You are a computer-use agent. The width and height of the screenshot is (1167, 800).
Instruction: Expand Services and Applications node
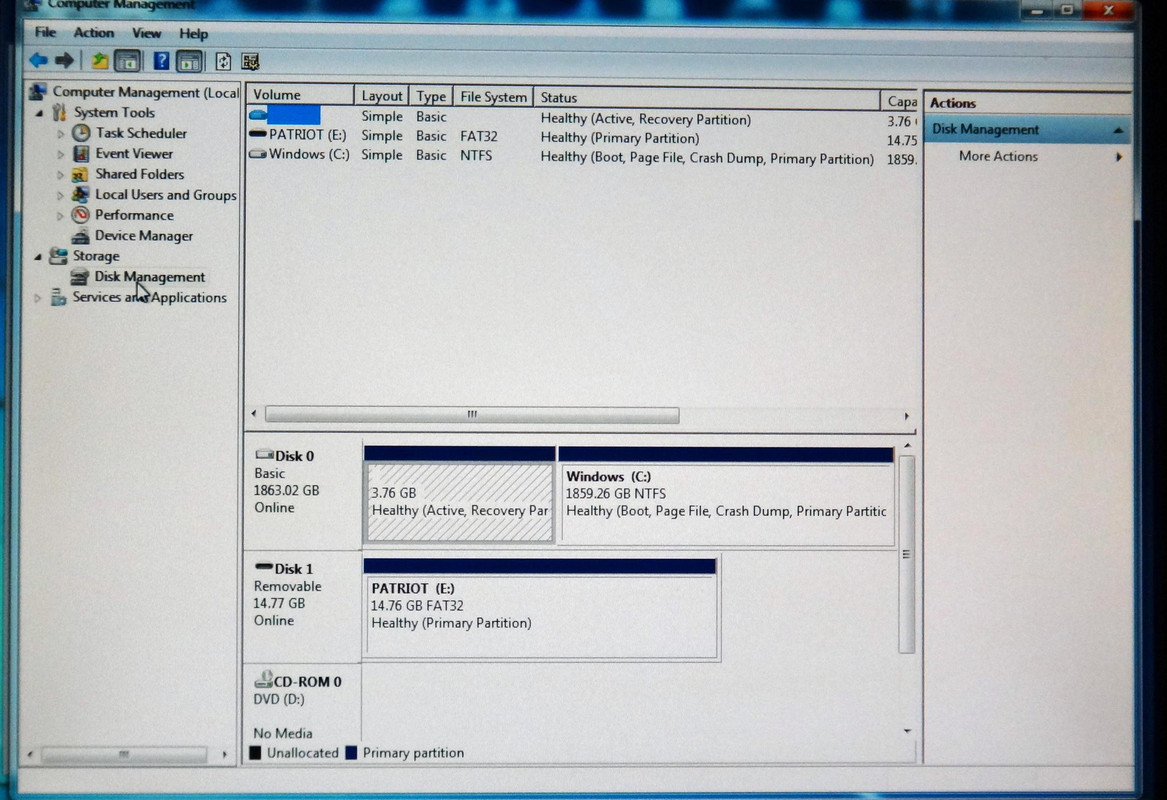click(x=37, y=298)
